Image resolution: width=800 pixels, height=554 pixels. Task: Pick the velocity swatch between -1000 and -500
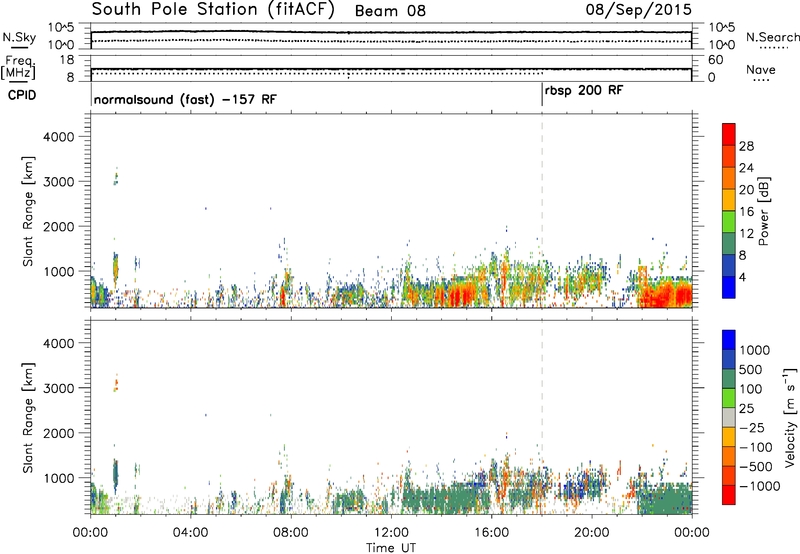pos(729,475)
